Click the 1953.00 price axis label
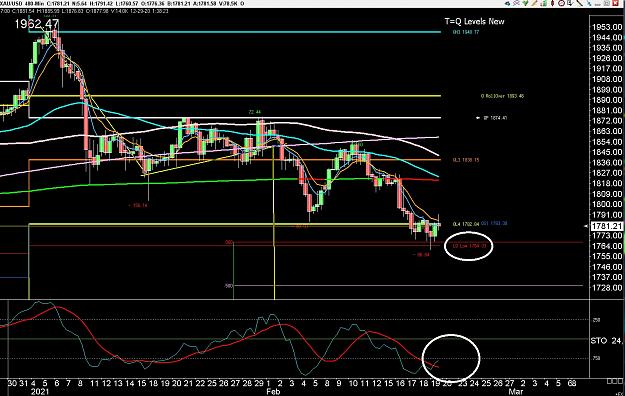Screen dimensions: 625x396 (607, 27)
